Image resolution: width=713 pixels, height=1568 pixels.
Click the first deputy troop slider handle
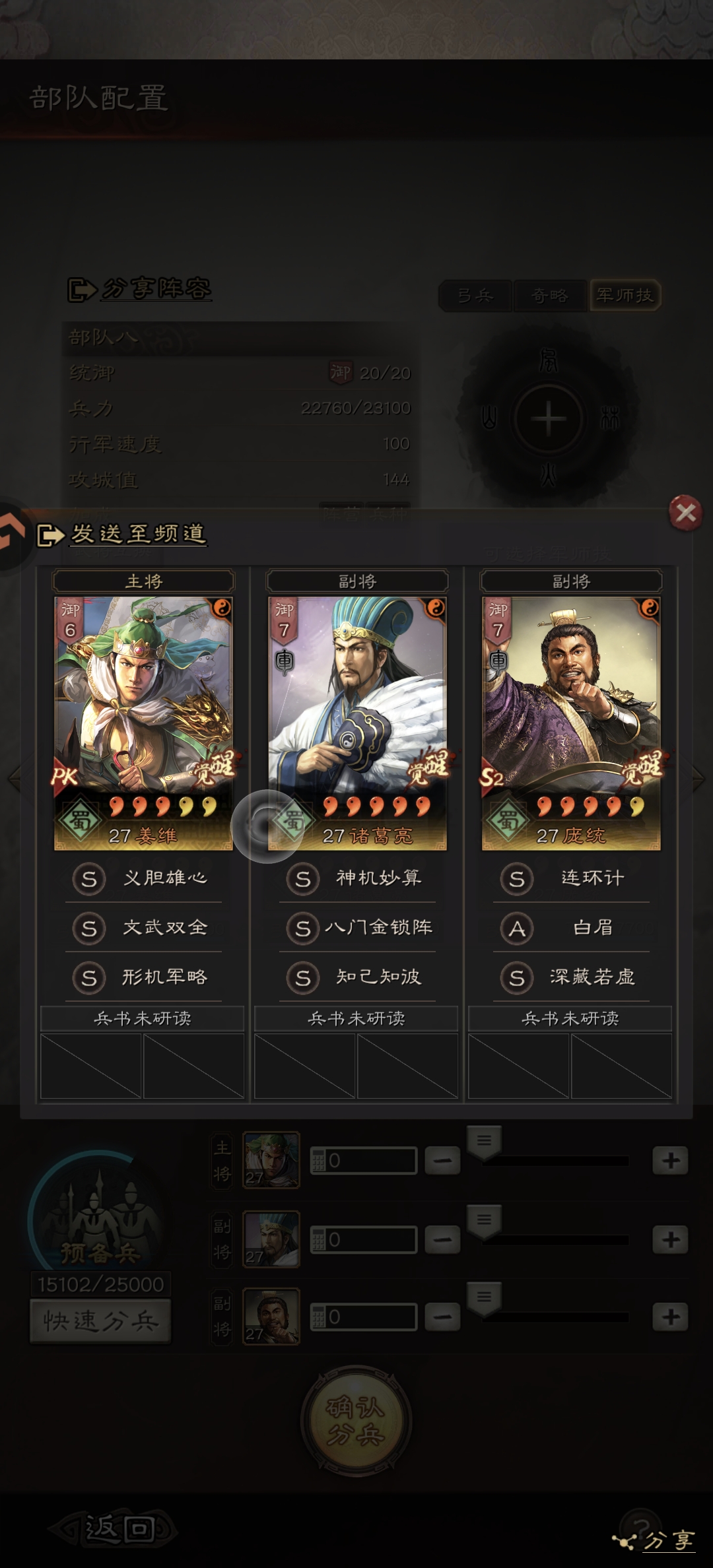coord(484,1221)
